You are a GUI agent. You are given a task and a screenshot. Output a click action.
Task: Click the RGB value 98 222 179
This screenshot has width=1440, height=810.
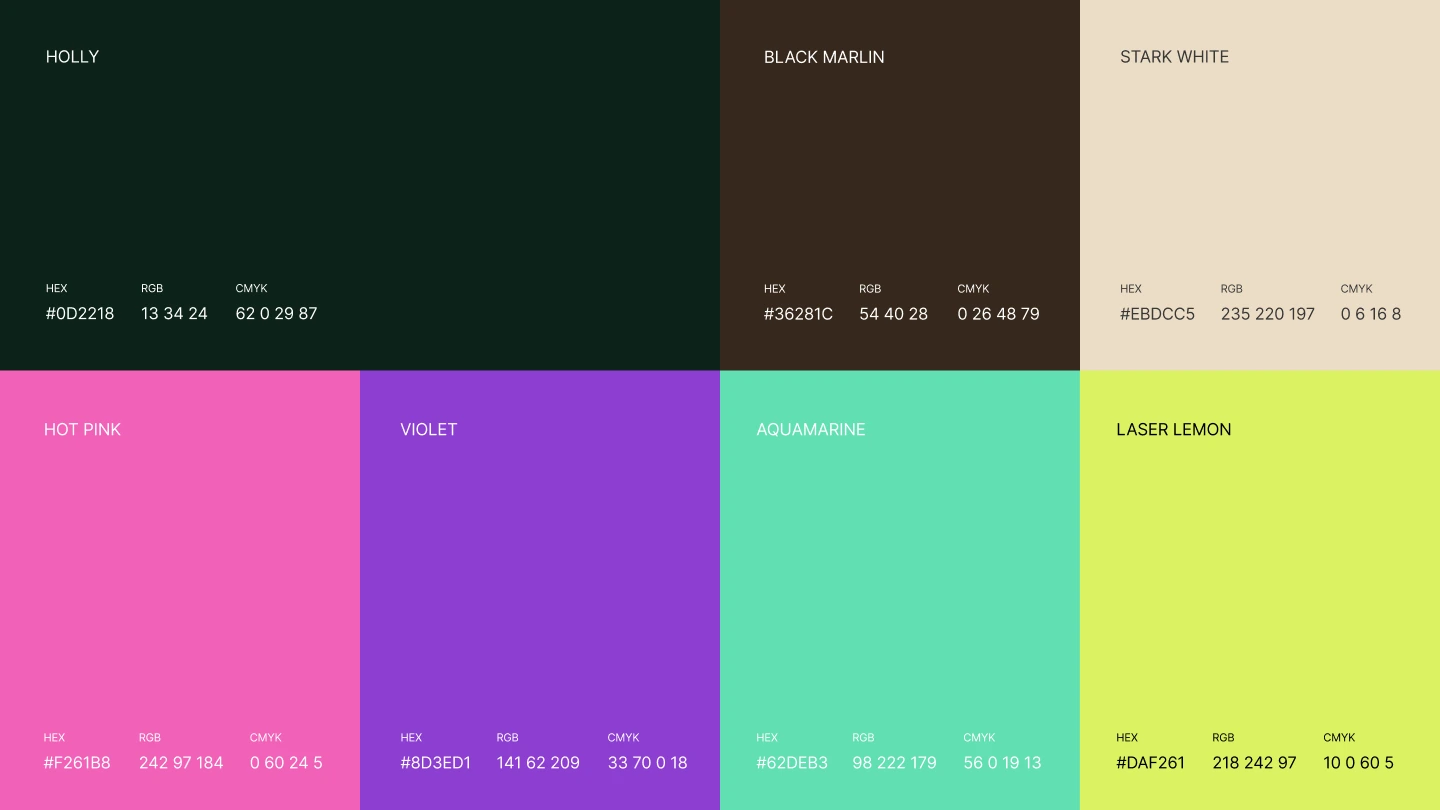tap(894, 763)
